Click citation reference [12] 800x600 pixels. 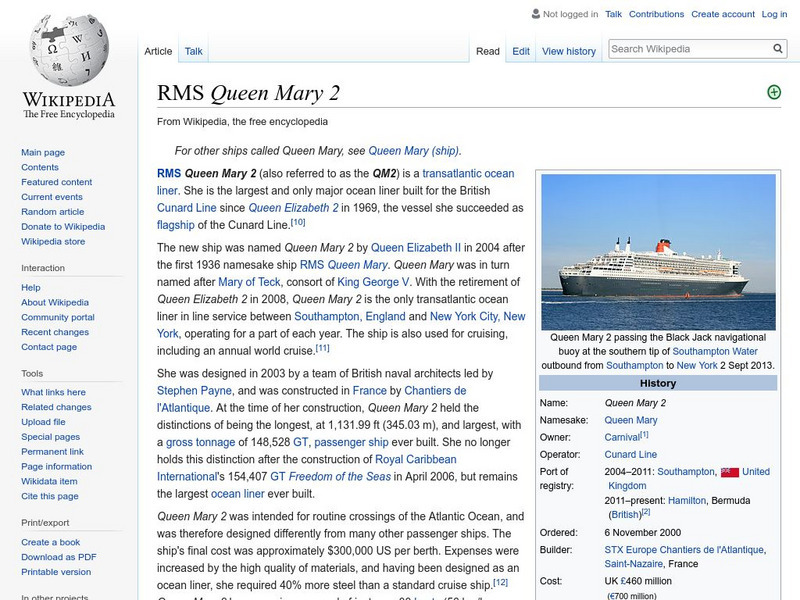pos(500,583)
